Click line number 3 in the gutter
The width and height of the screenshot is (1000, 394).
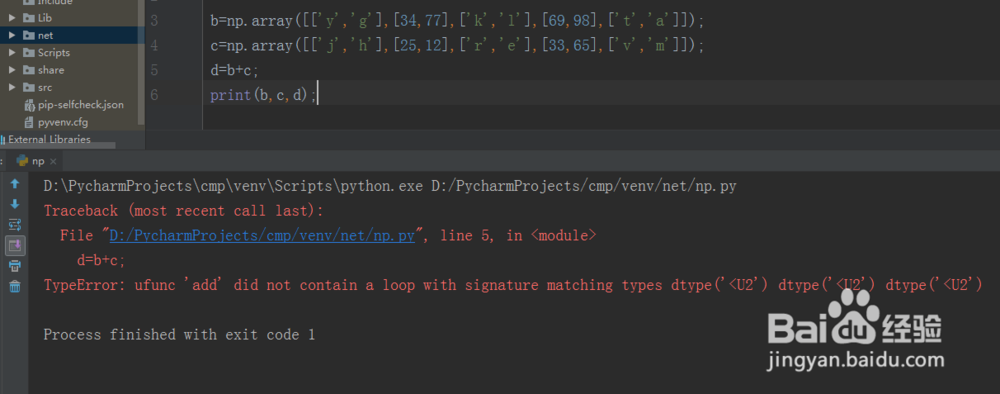[154, 21]
